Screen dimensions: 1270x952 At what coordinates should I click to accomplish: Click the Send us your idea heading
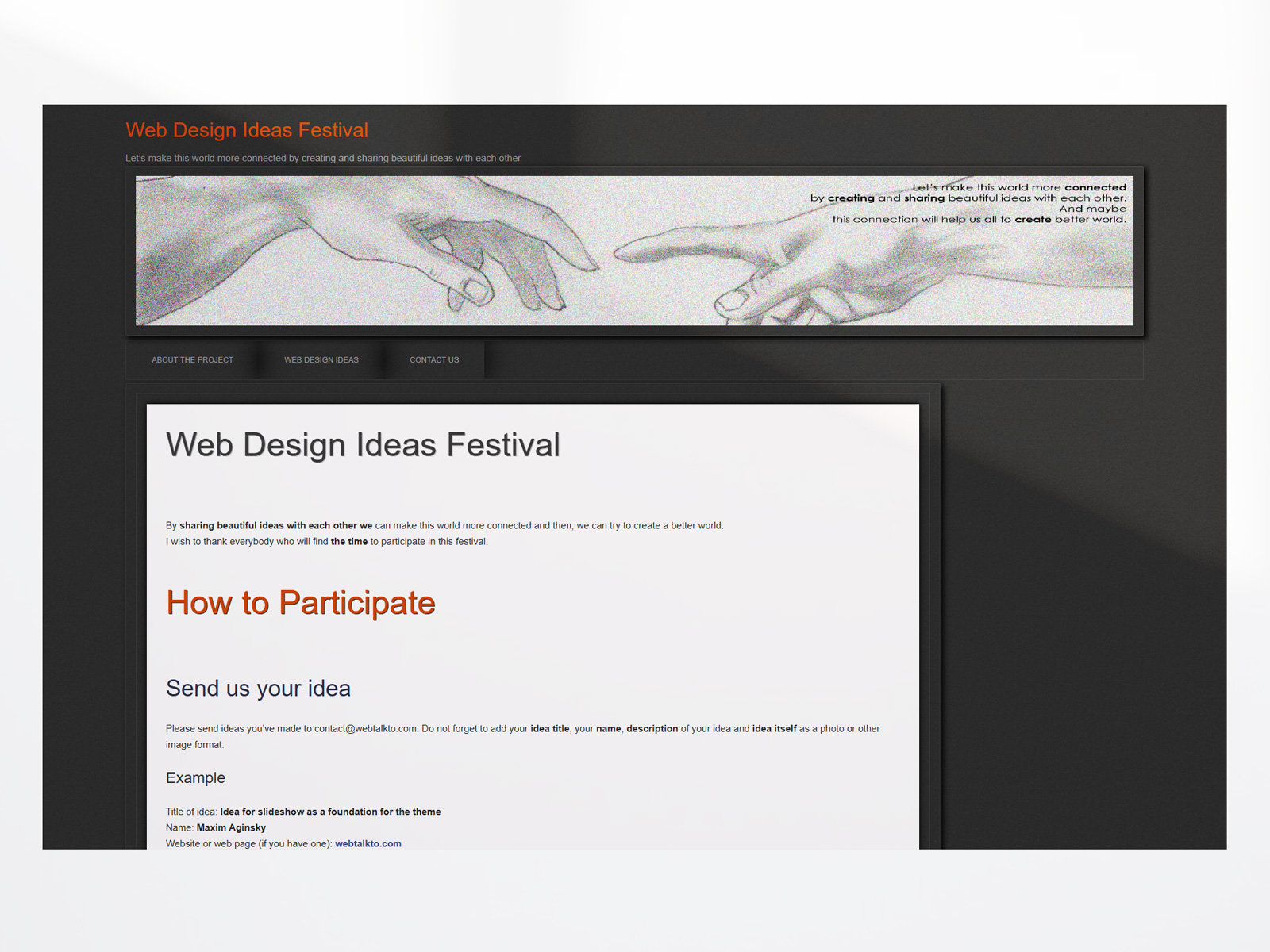click(x=258, y=688)
